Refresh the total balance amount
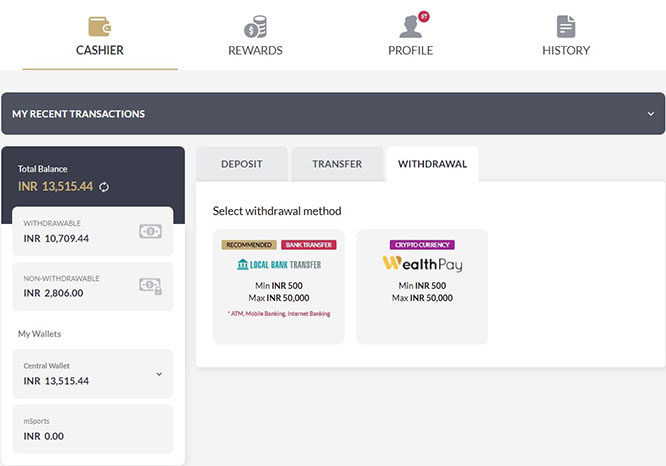This screenshot has width=666, height=466. pyautogui.click(x=104, y=187)
